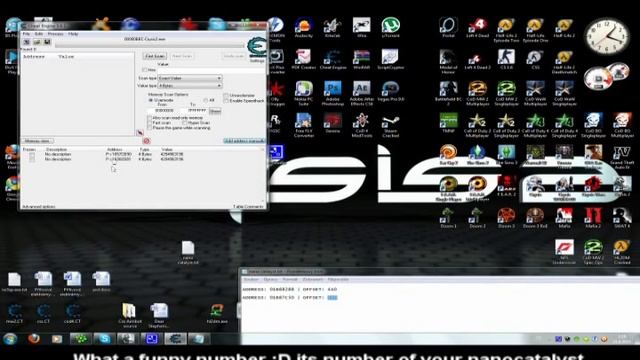640x360 pixels.
Task: Toggle Pause the game while scanning
Action: (x=149, y=128)
